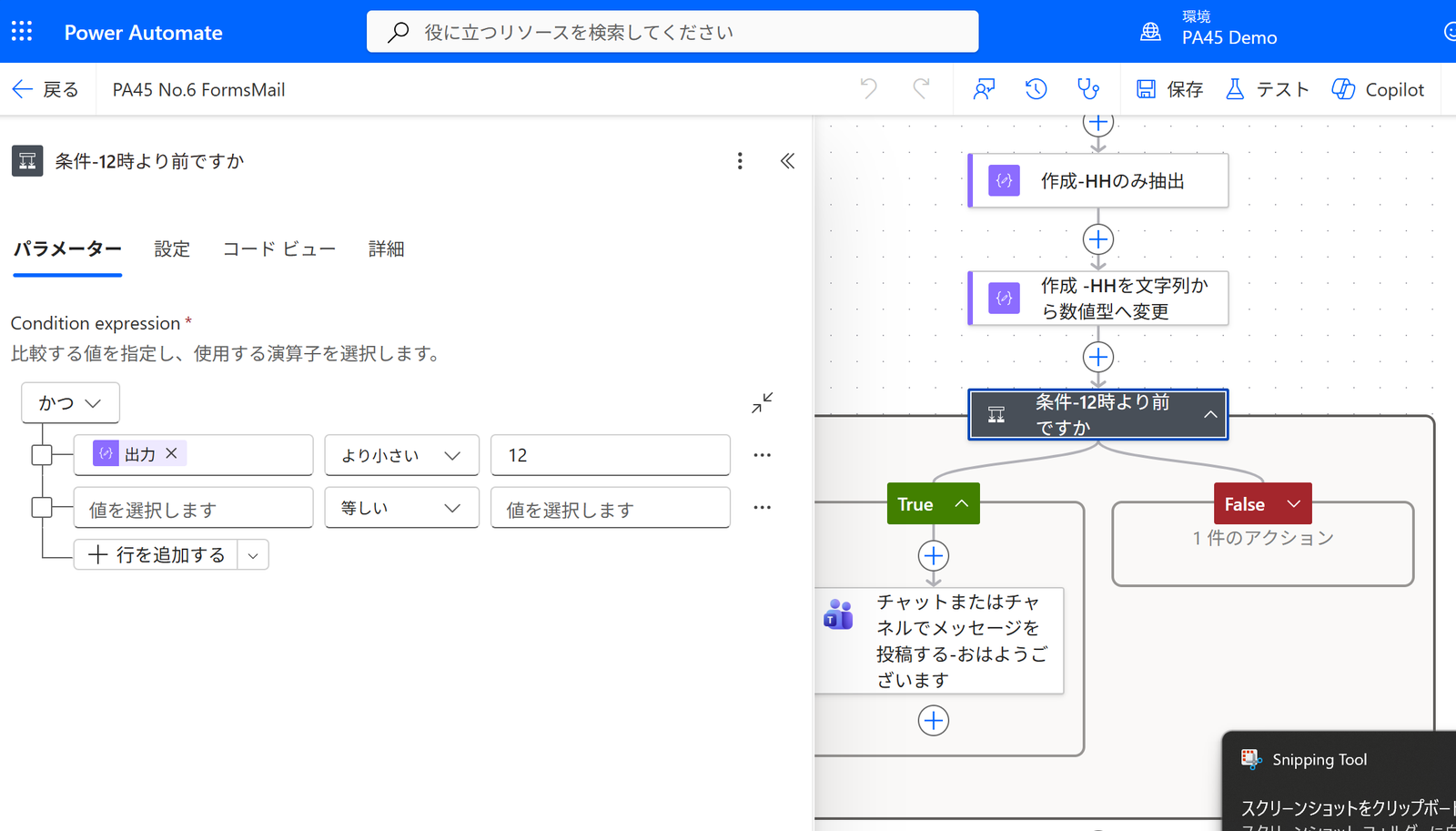Remove the 出力 token with X
This screenshot has height=831, width=1456.
[x=172, y=453]
